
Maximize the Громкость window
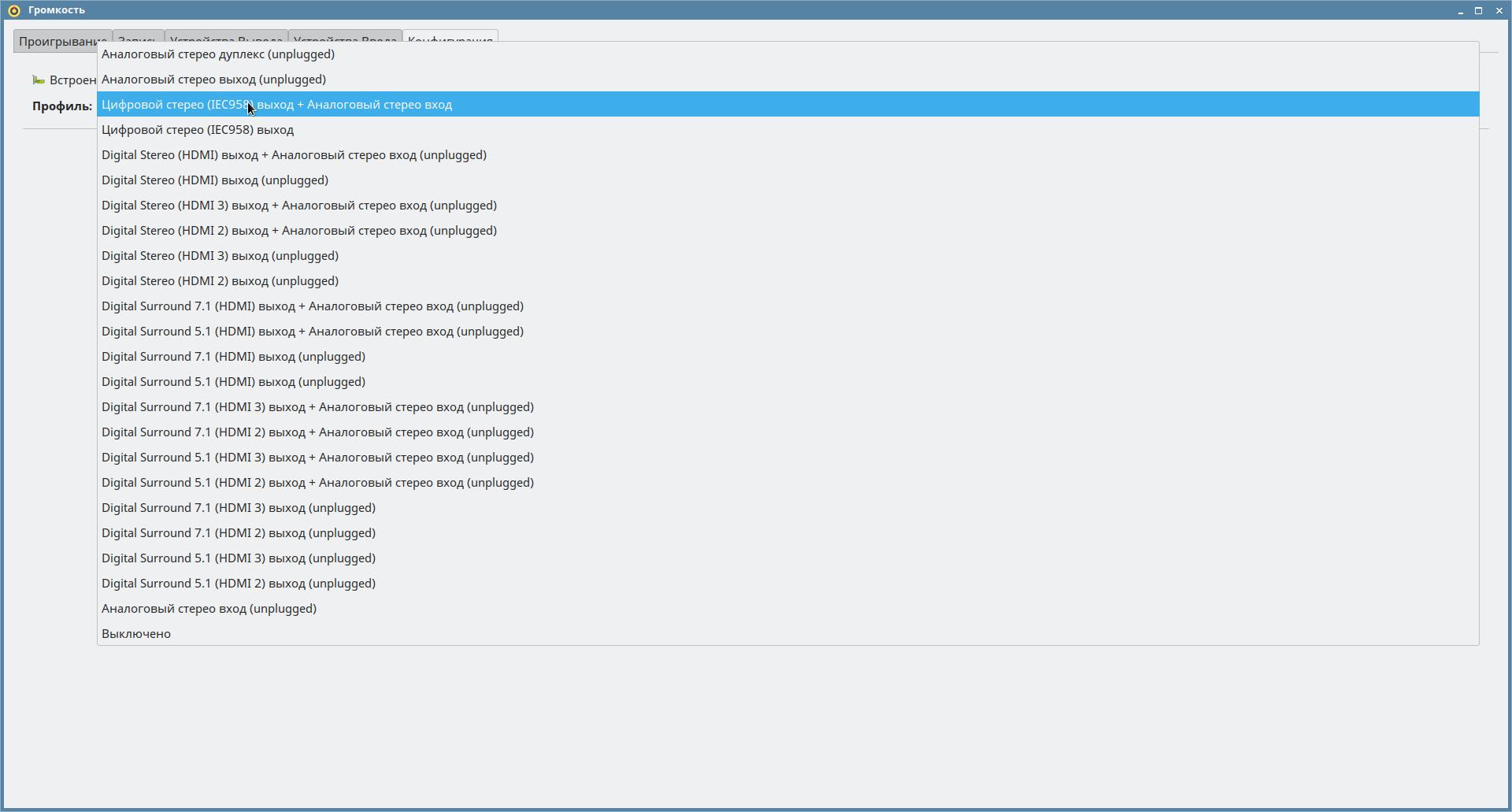coord(1479,10)
